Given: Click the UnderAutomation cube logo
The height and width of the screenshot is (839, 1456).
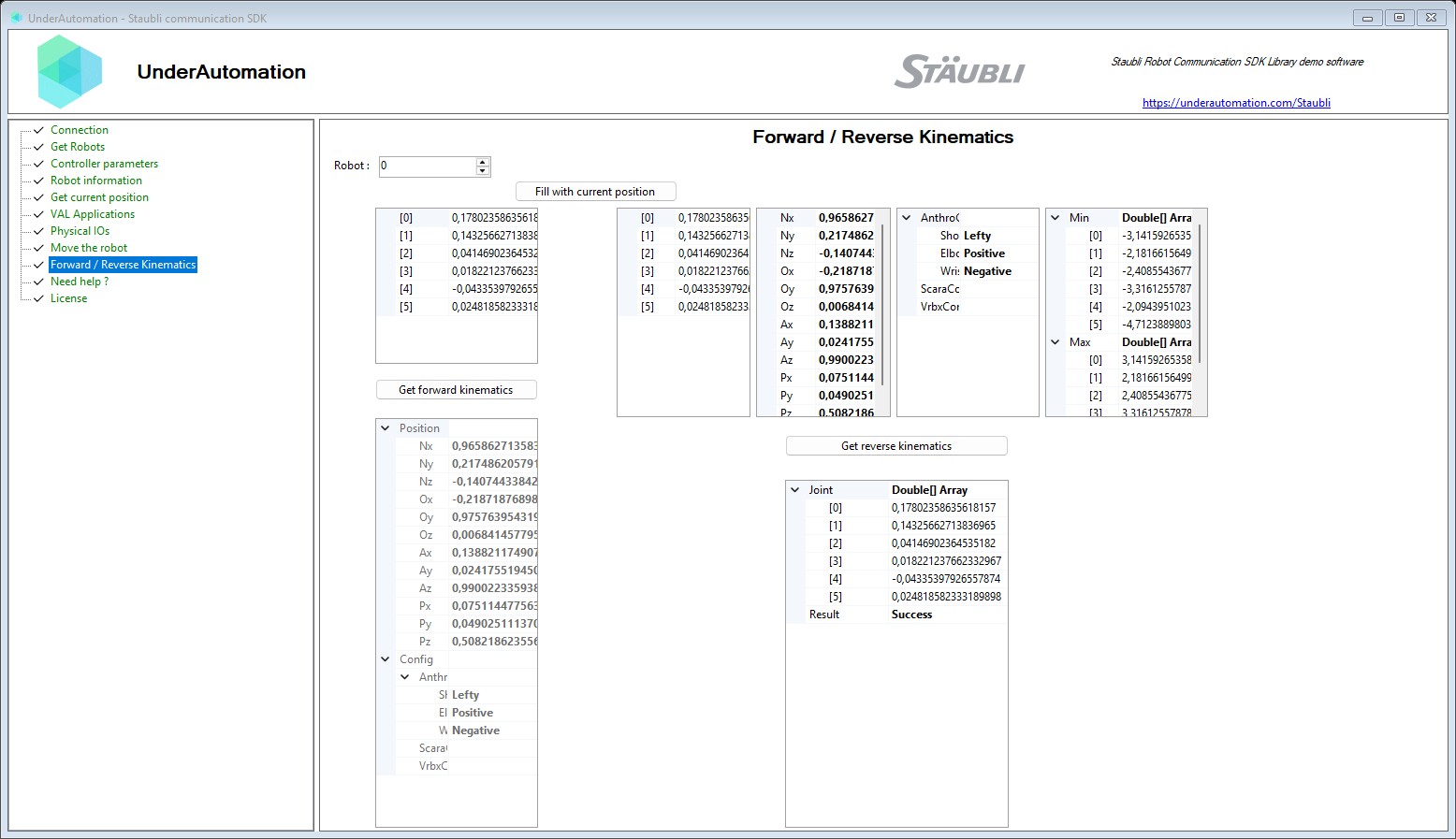Looking at the screenshot, I should (69, 71).
